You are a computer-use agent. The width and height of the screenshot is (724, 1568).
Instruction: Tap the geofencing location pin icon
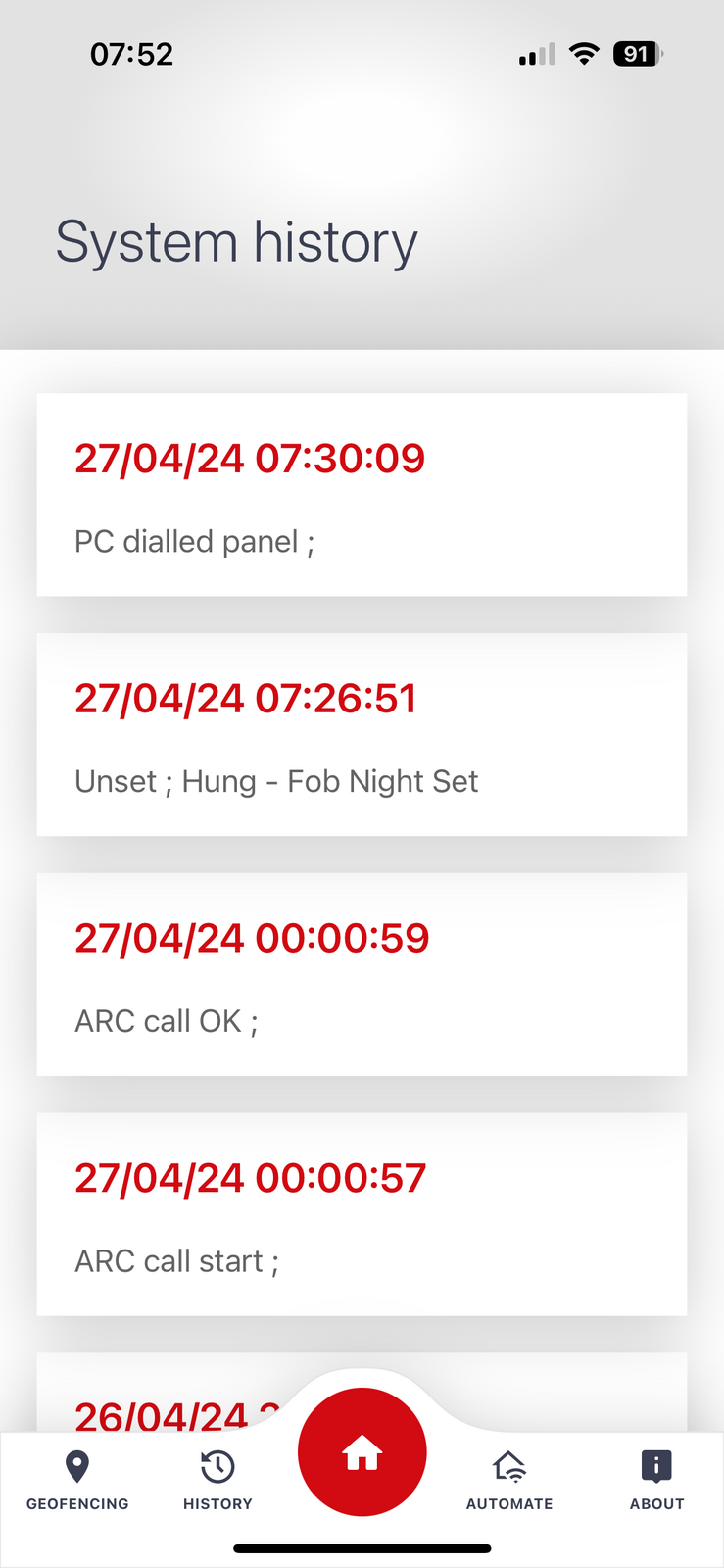click(77, 1466)
